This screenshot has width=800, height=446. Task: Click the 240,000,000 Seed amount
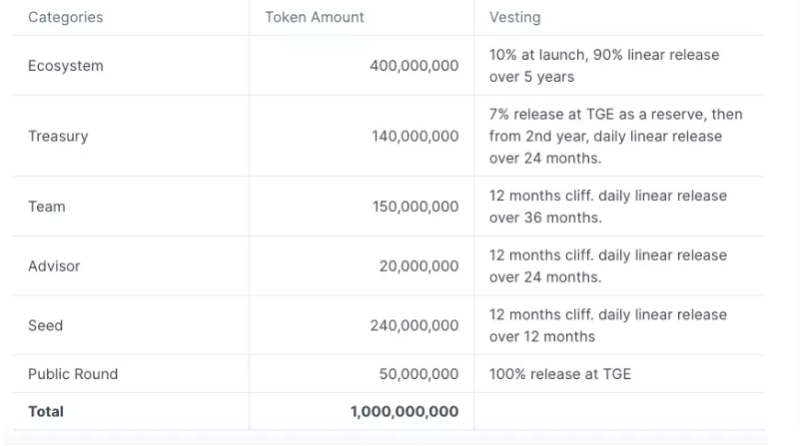click(x=414, y=326)
